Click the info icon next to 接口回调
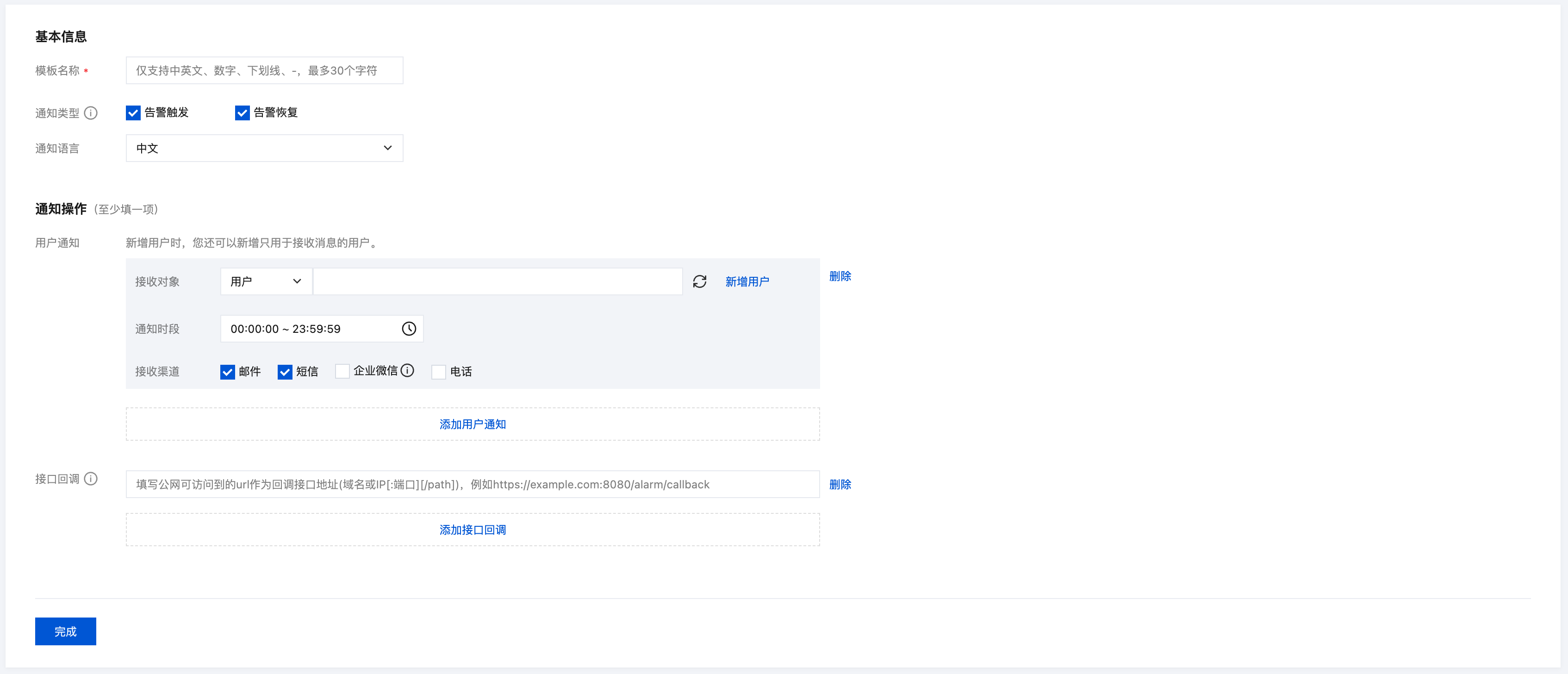 point(91,479)
